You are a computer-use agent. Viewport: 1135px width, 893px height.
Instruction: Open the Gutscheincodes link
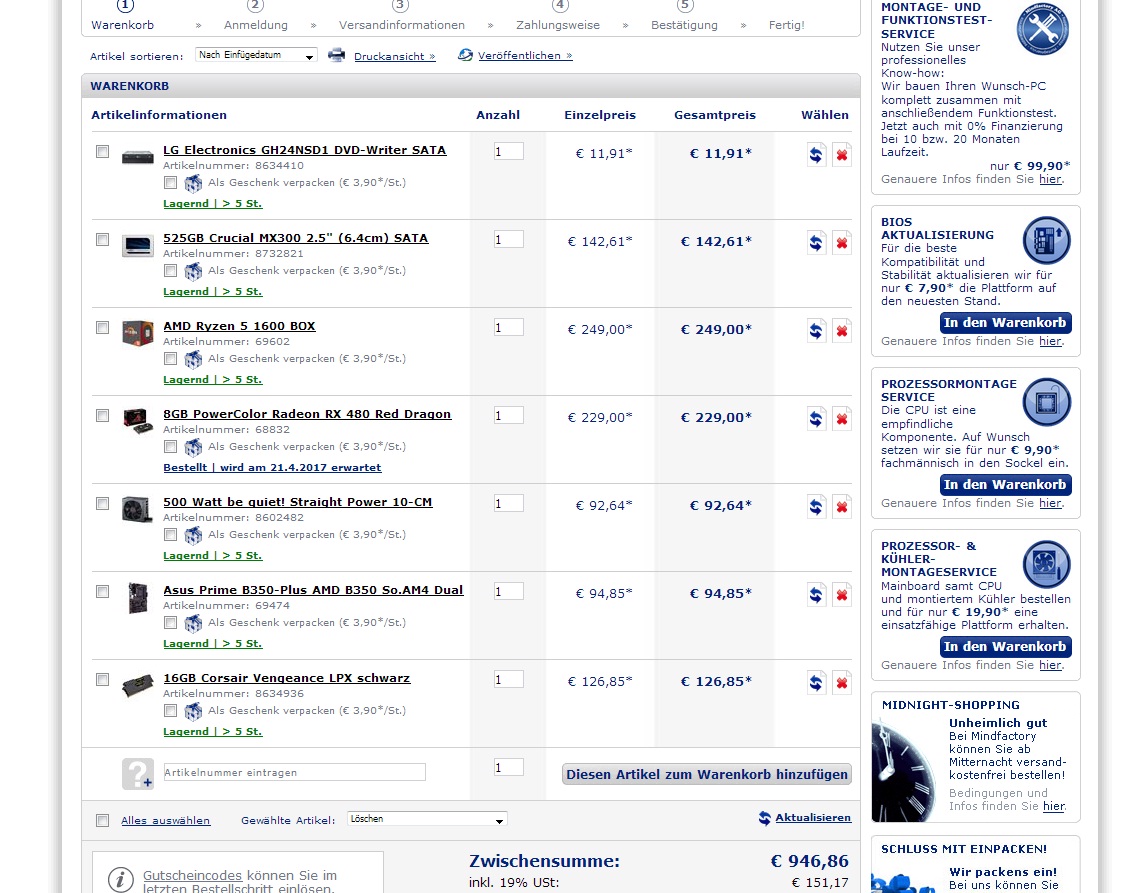192,876
